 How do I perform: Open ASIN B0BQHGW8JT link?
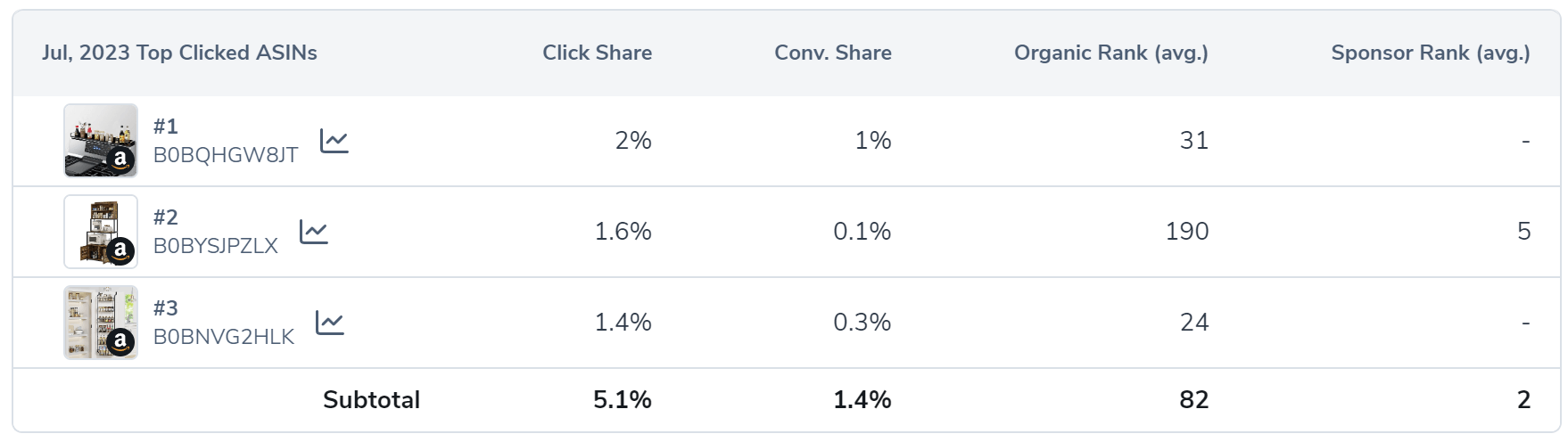[x=226, y=155]
